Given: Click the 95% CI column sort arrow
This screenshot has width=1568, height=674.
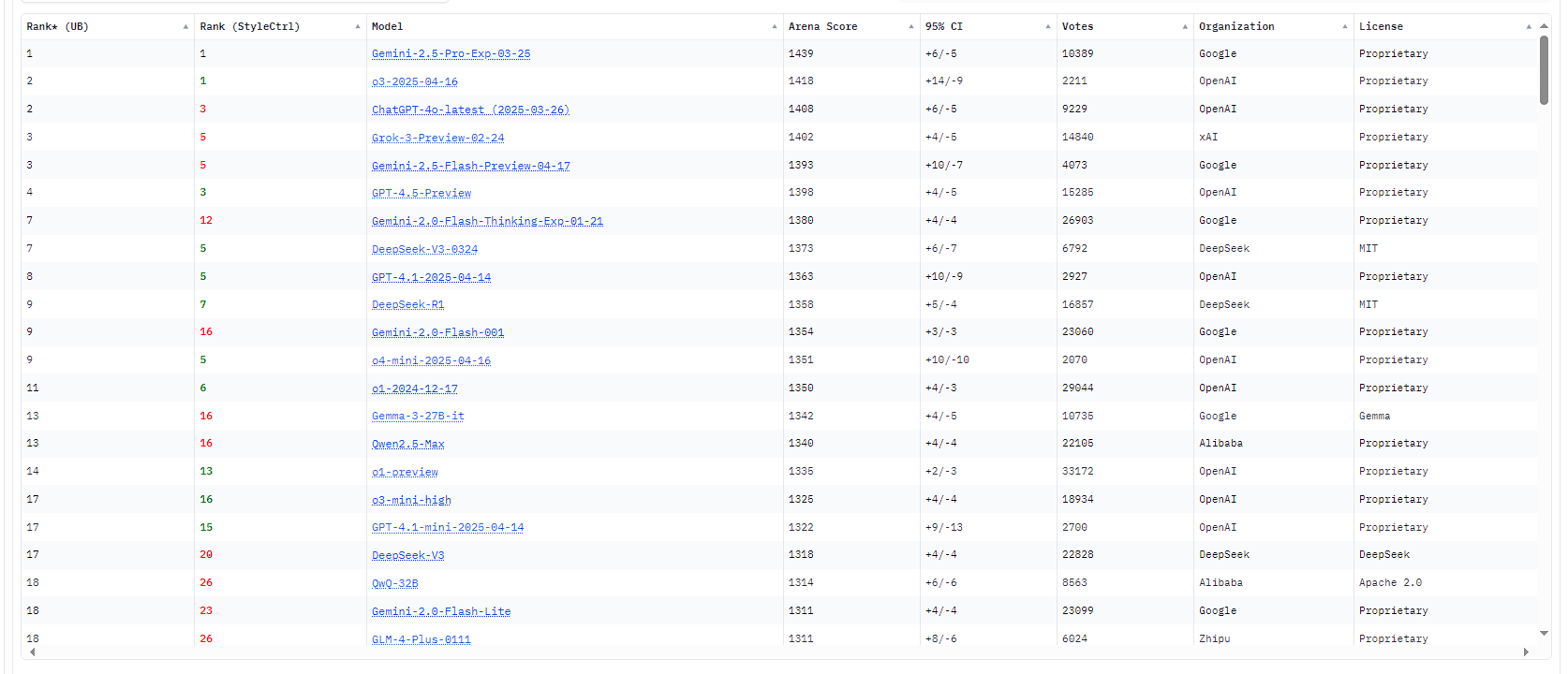Looking at the screenshot, I should 1048,27.
